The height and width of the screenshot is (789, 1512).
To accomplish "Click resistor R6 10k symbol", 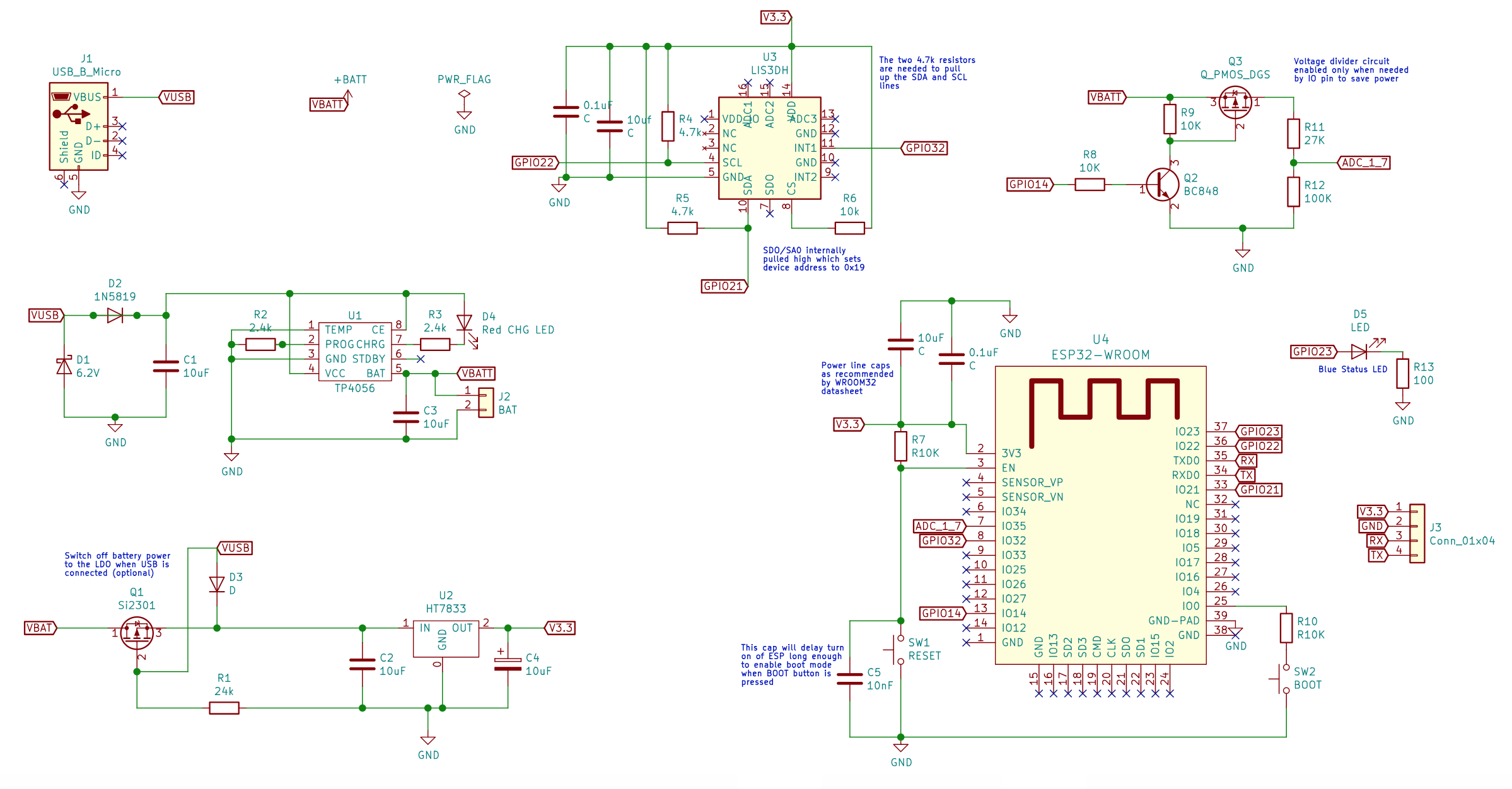I will click(x=849, y=228).
